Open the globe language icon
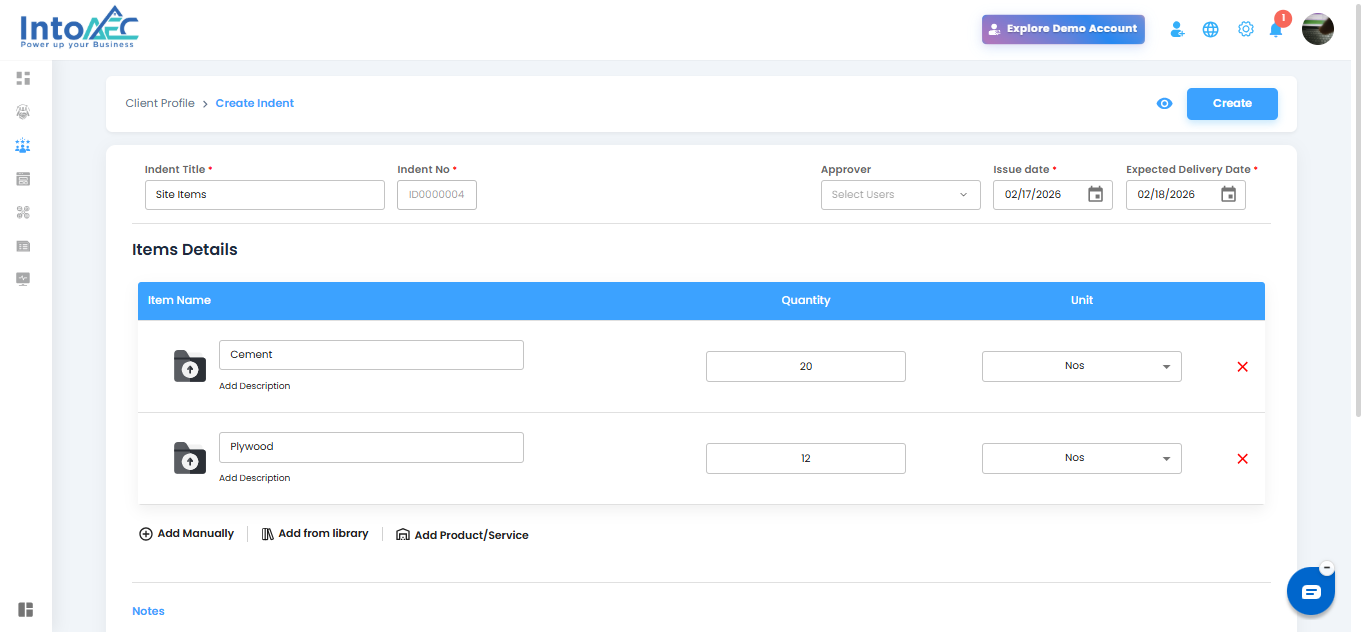Viewport: 1365px width, 632px height. tap(1210, 29)
